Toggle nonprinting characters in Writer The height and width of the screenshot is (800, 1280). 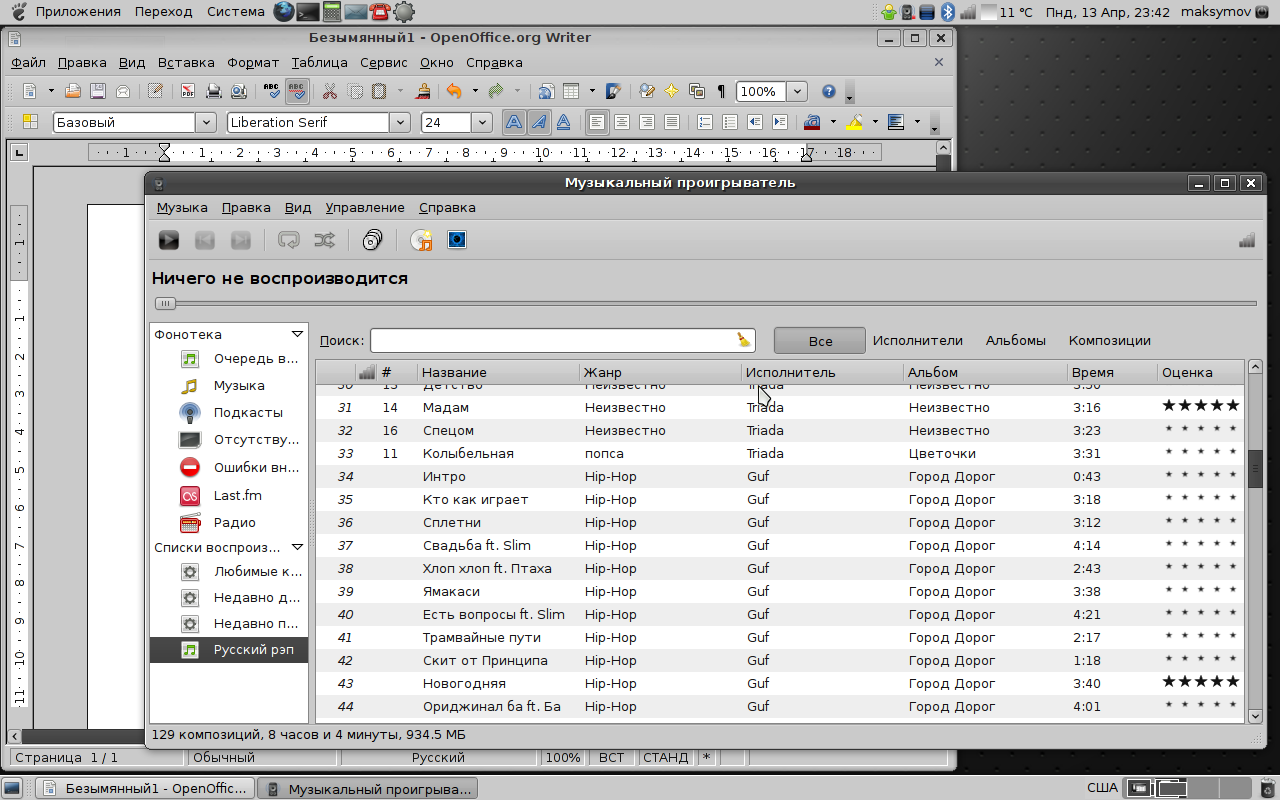[x=721, y=92]
